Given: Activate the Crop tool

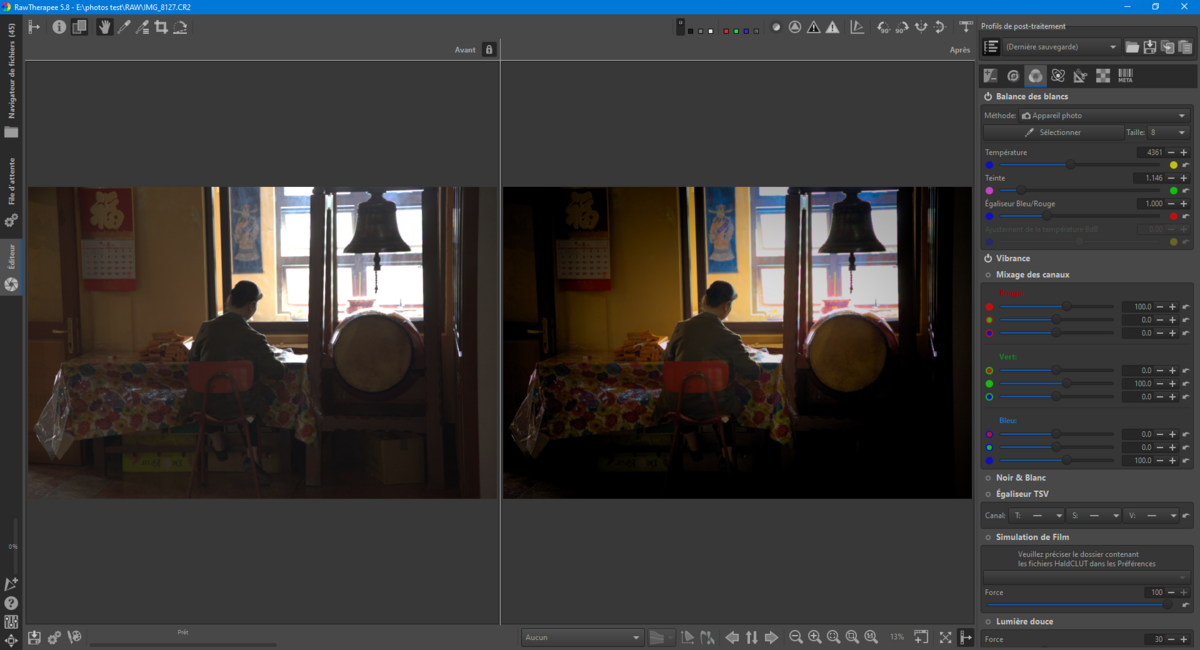Looking at the screenshot, I should tap(161, 27).
